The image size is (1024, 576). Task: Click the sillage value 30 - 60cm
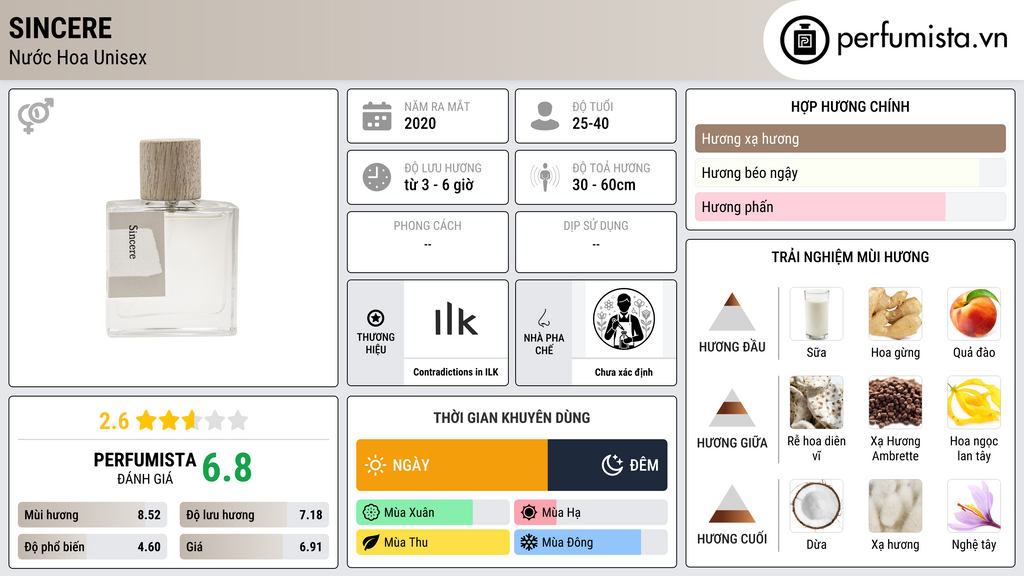tap(603, 185)
